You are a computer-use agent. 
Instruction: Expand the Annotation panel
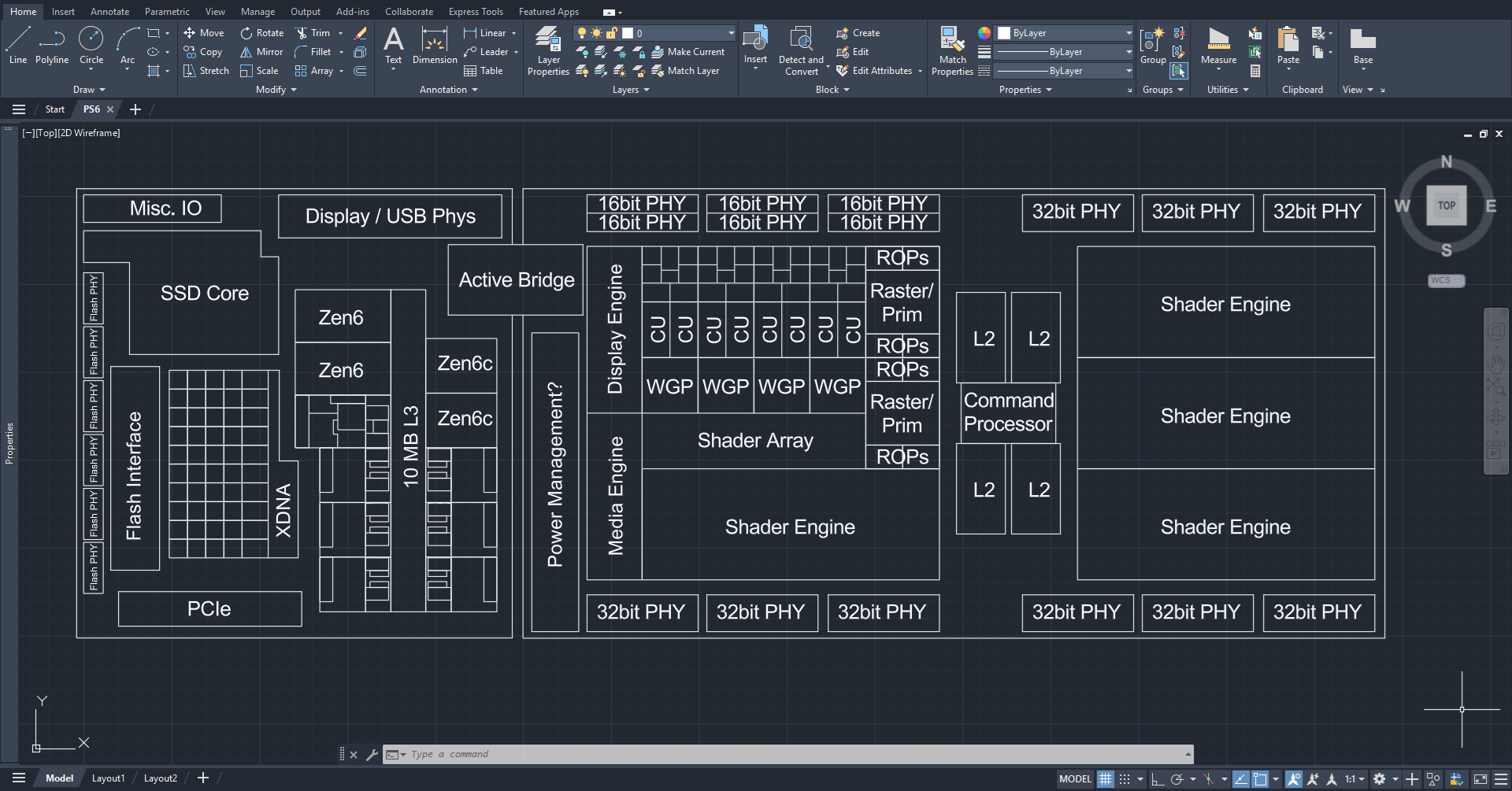click(x=448, y=90)
